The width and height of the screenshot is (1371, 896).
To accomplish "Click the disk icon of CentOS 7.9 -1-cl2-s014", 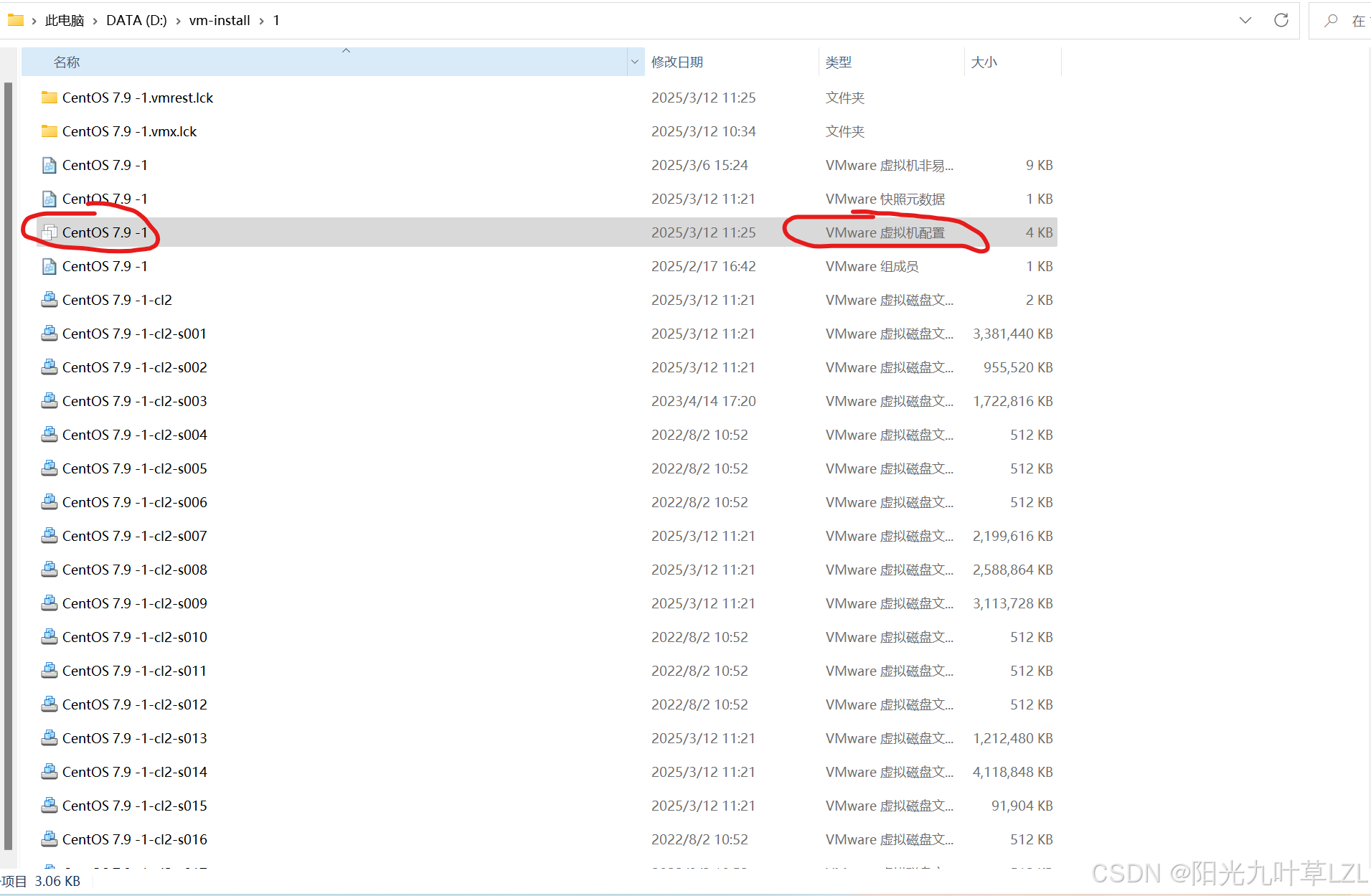I will [49, 772].
